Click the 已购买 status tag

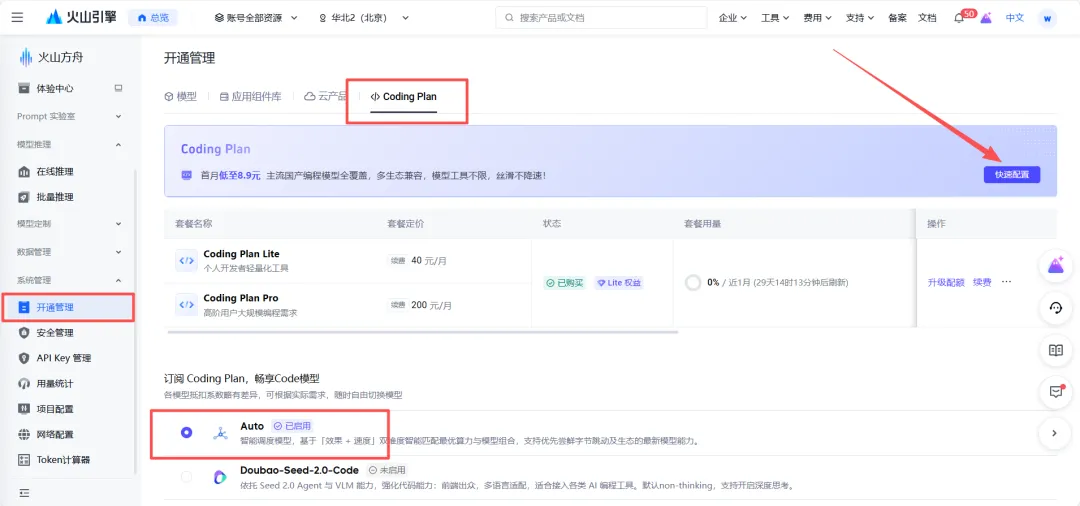point(564,283)
